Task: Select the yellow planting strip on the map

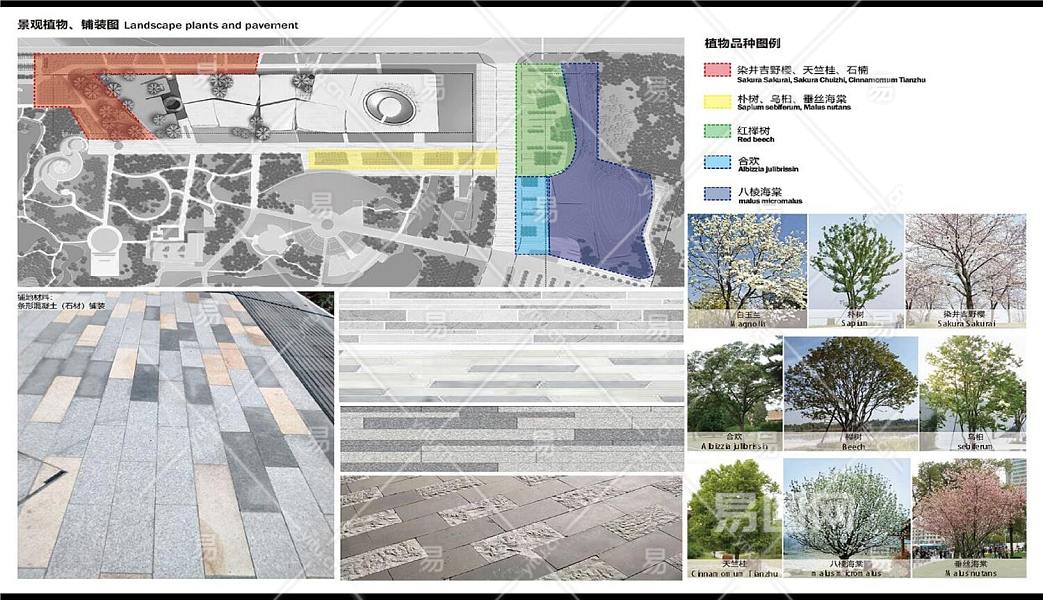Action: [x=403, y=158]
